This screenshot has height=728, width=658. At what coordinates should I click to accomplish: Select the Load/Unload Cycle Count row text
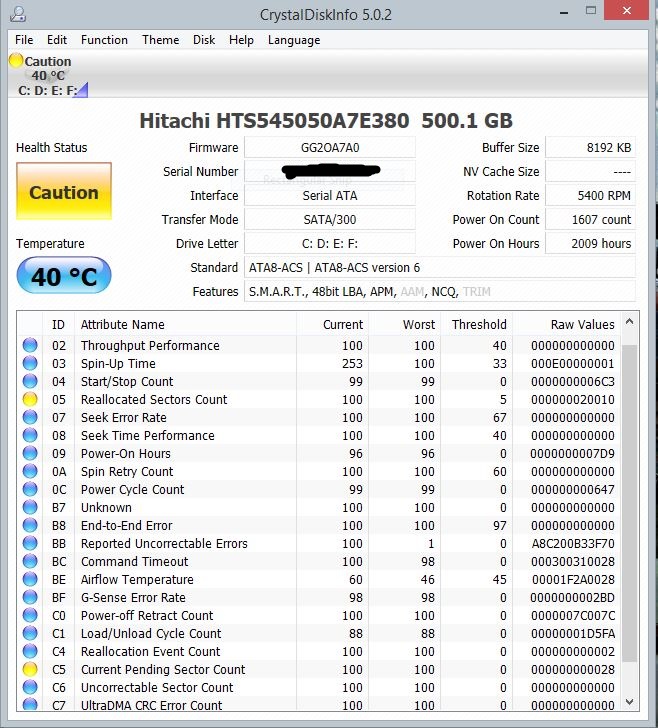point(151,633)
